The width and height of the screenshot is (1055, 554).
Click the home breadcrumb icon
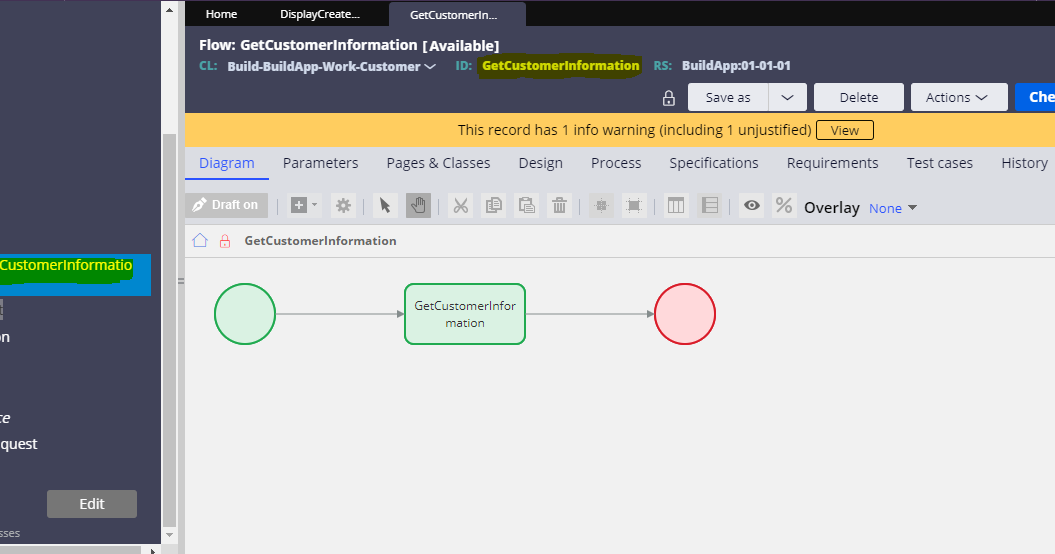point(200,240)
